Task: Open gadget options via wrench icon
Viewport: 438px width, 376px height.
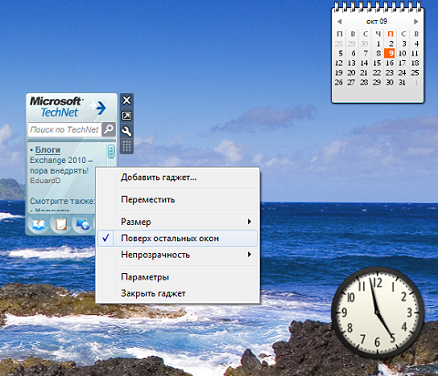Action: click(x=127, y=131)
